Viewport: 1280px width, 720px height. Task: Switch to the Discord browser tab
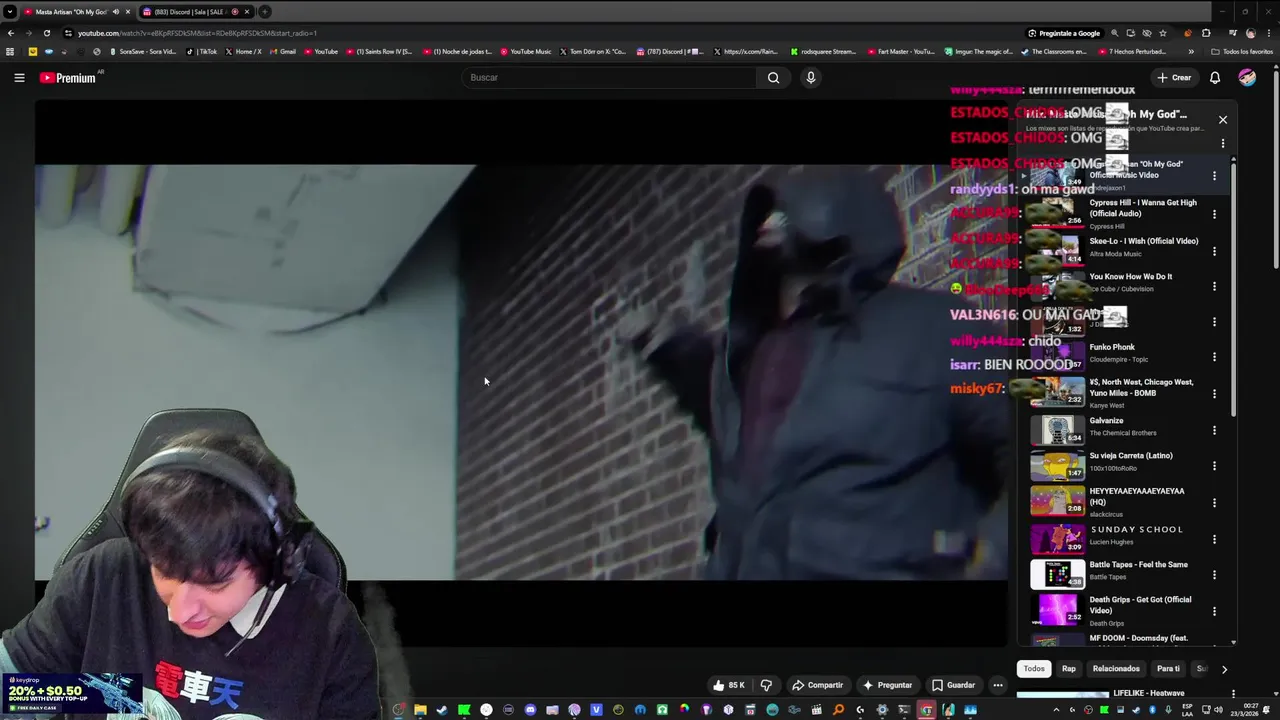(195, 12)
